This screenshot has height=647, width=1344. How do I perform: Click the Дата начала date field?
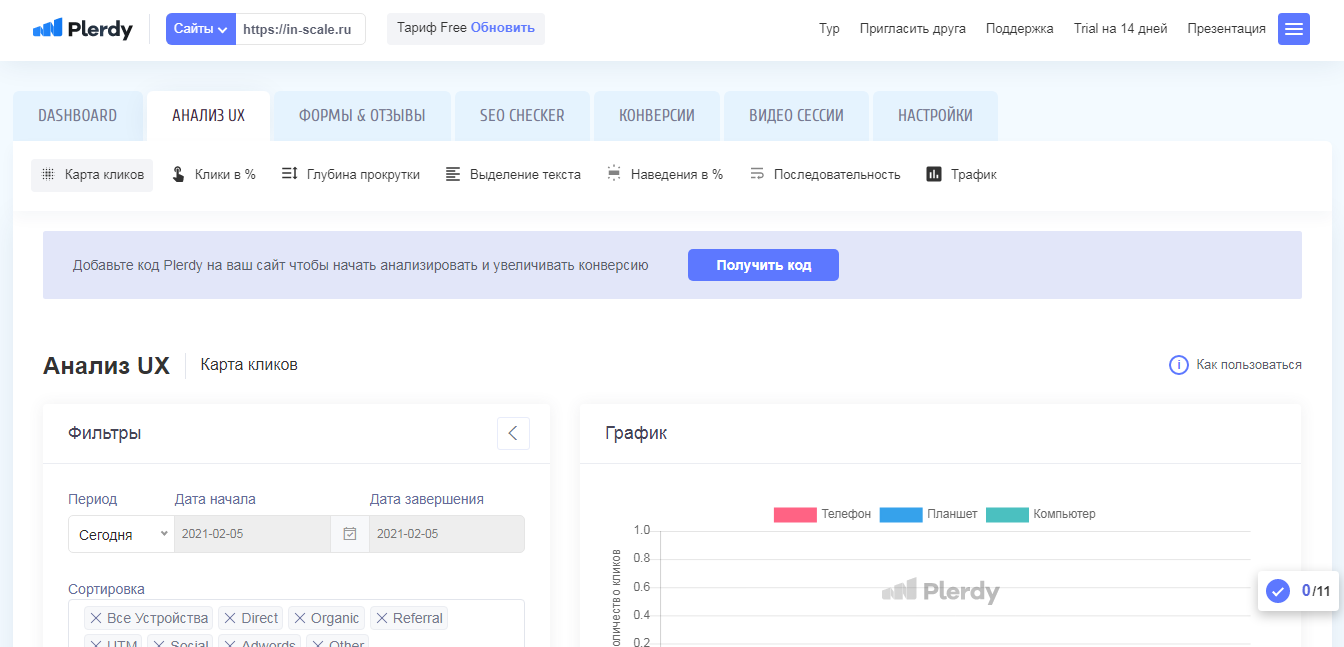click(x=252, y=534)
